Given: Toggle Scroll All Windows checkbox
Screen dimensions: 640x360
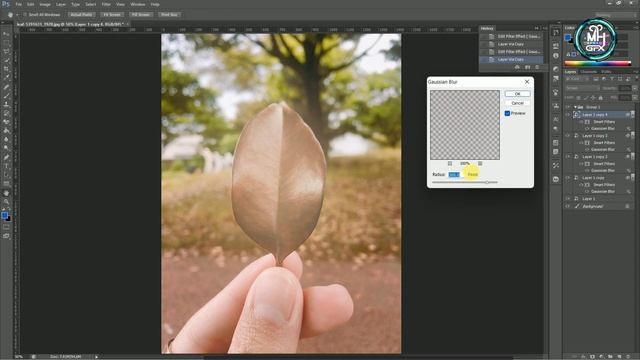Looking at the screenshot, I should [25, 15].
